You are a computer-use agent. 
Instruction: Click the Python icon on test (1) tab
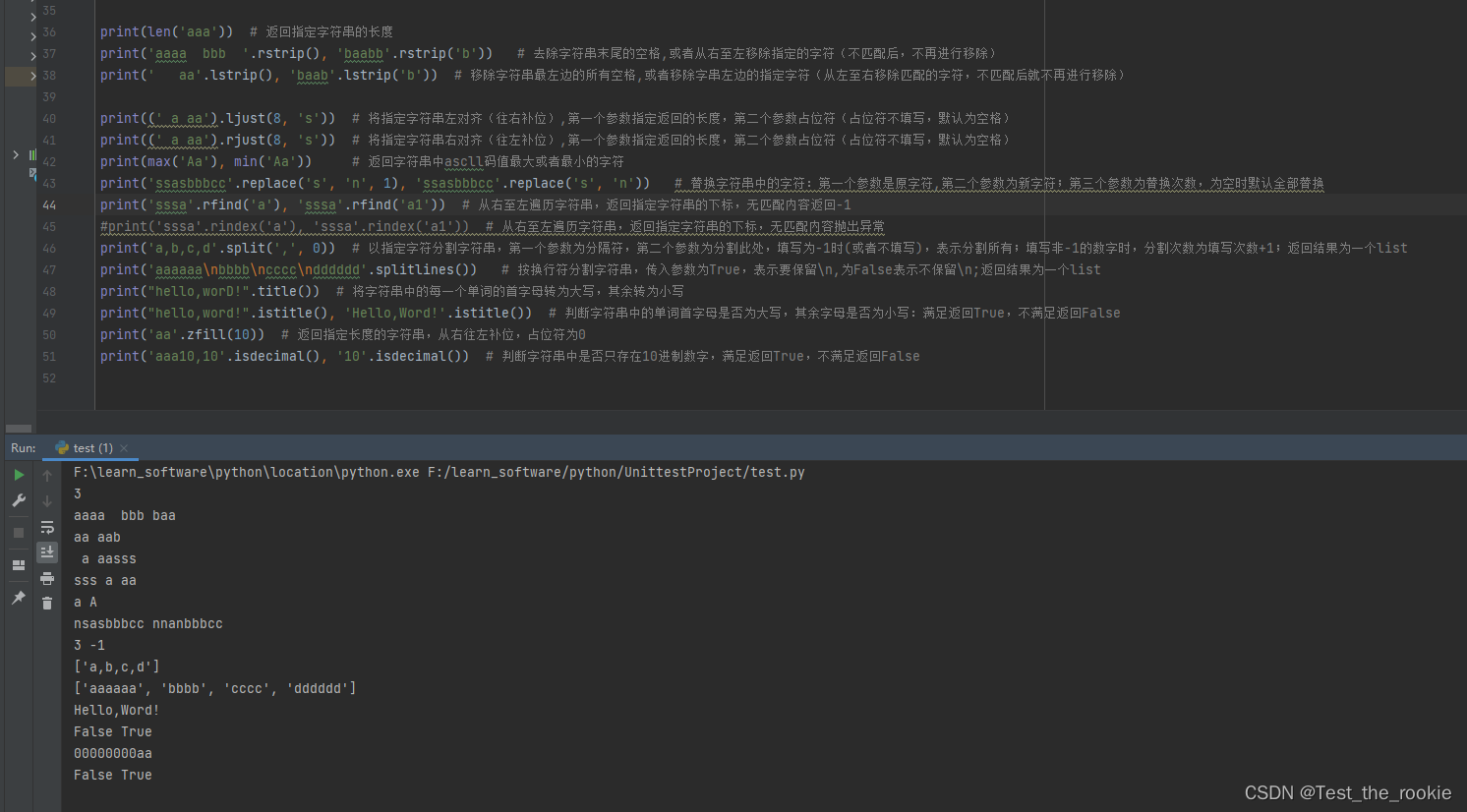pyautogui.click(x=62, y=448)
